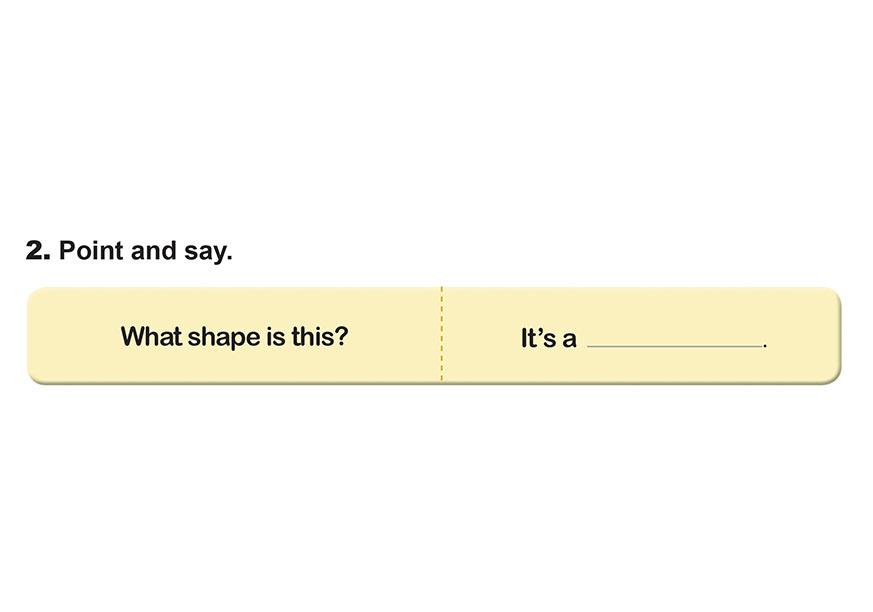Click the exercise number "2."
873x612 pixels.
(37, 251)
